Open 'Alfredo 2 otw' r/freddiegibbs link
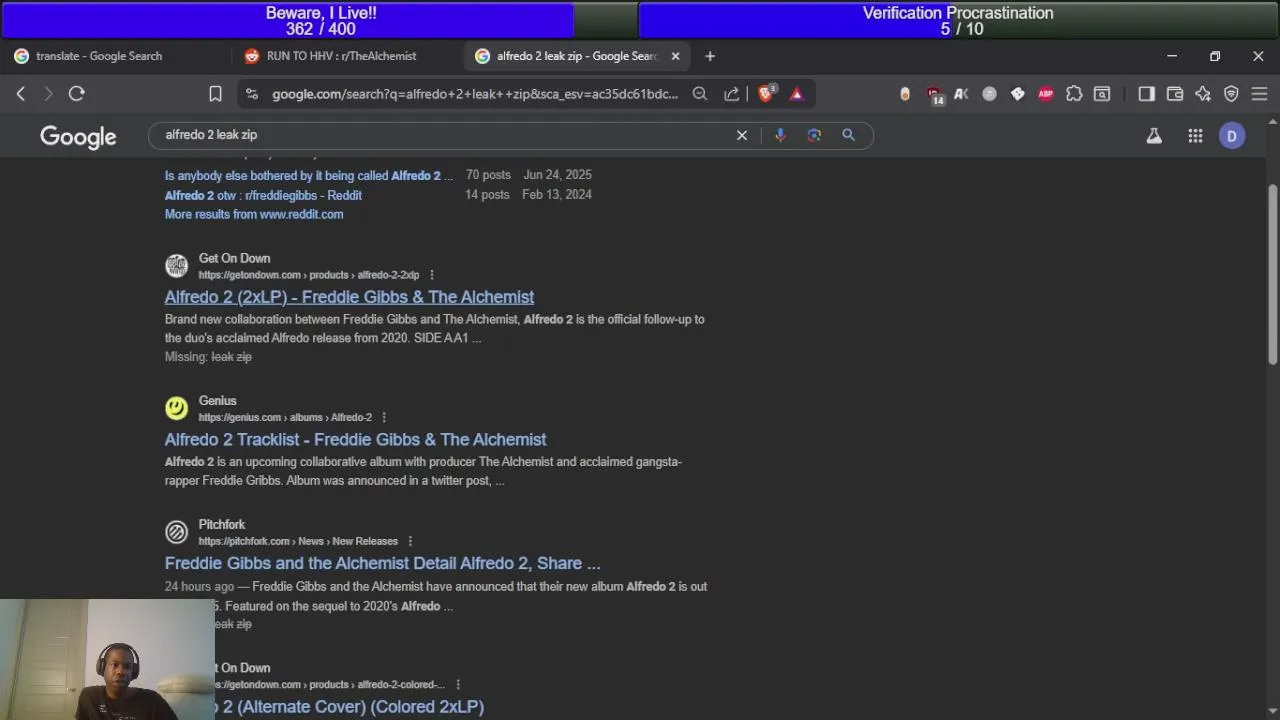This screenshot has width=1280, height=720. click(x=263, y=195)
